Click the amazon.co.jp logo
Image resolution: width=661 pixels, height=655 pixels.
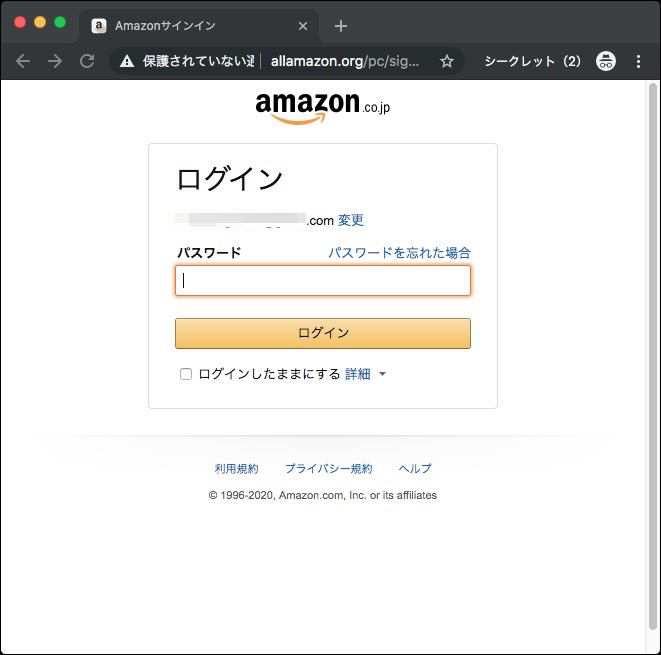(322, 106)
